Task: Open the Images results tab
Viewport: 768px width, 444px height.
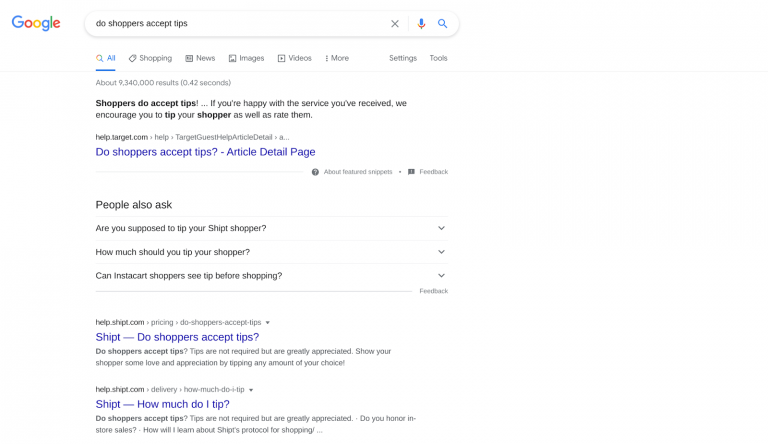Action: [246, 58]
